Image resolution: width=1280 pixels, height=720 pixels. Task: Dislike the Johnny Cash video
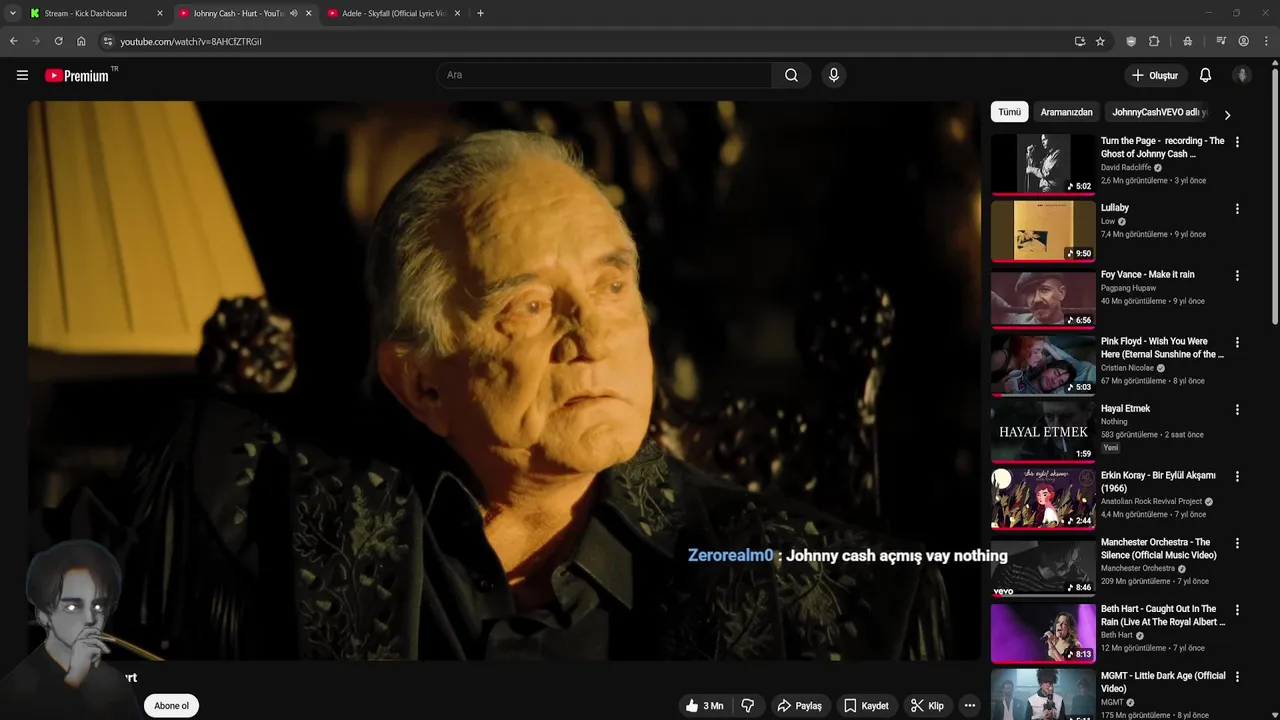point(747,705)
